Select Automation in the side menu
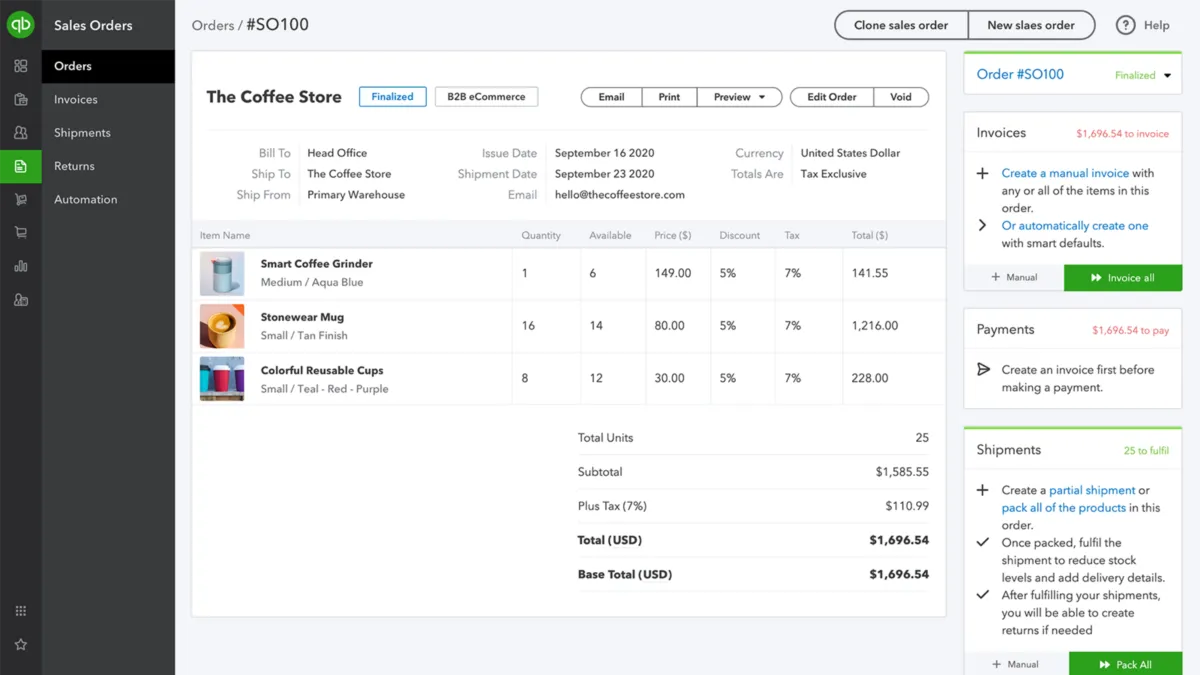This screenshot has height=675, width=1200. [x=85, y=200]
